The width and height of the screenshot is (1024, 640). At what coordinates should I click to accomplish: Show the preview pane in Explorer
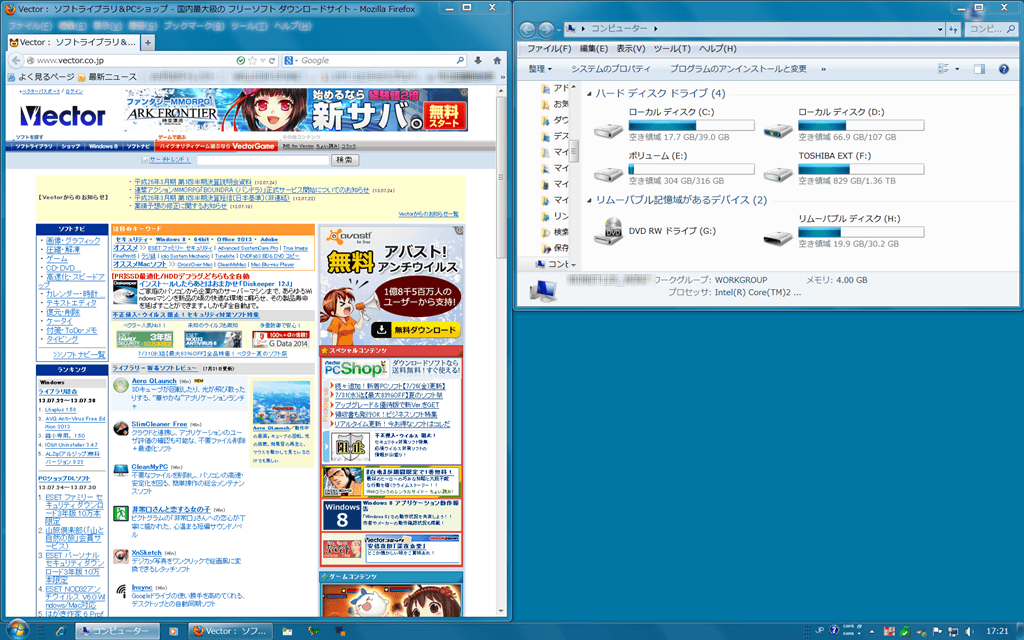point(979,69)
